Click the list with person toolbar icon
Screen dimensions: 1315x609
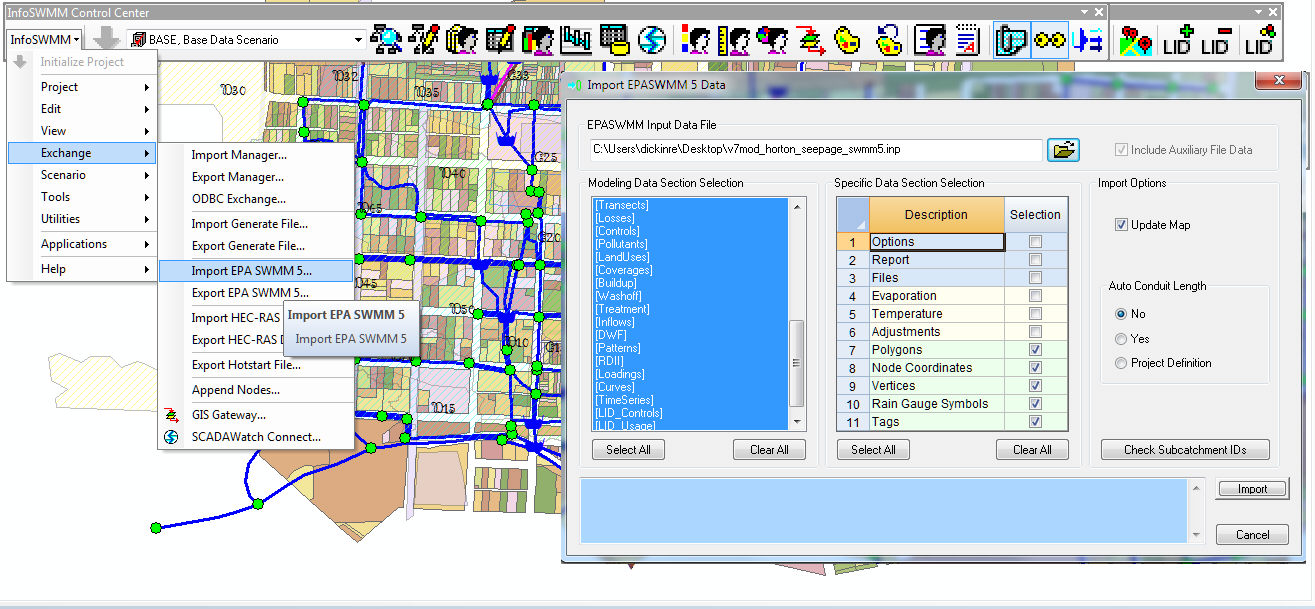point(931,40)
